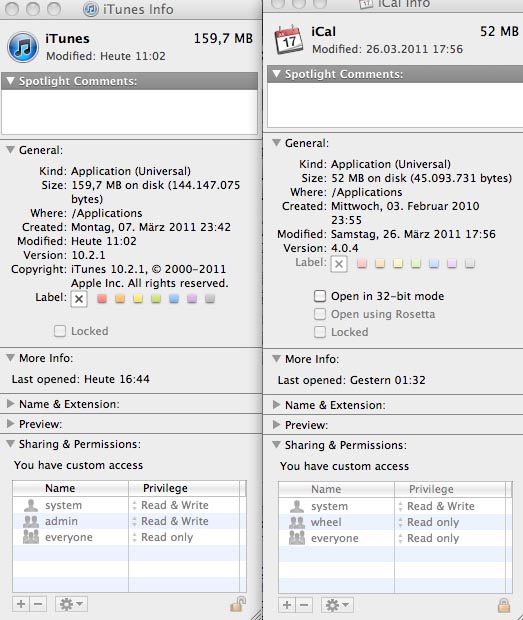Select yellow label color in iTunes Info
The image size is (523, 620).
[x=138, y=299]
